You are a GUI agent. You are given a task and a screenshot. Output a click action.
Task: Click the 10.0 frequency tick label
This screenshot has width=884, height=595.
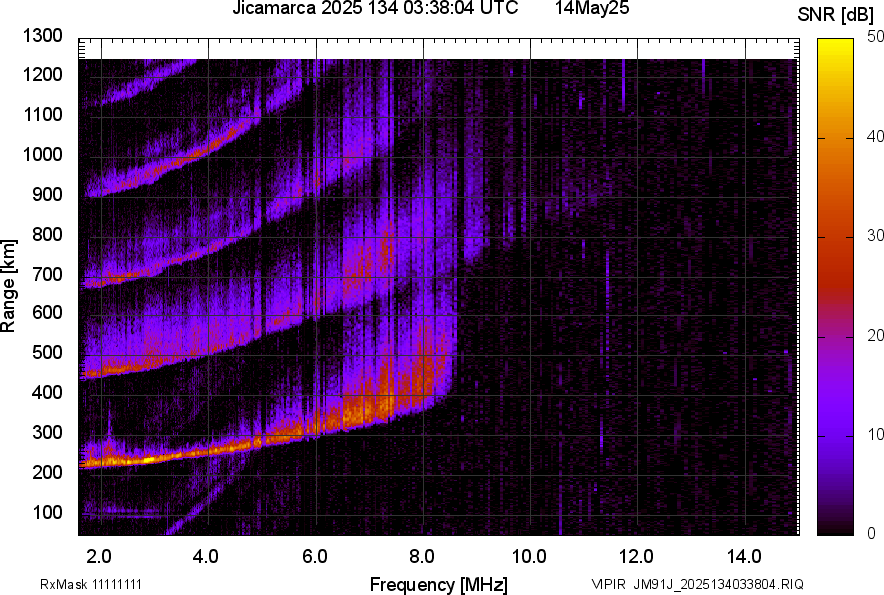tap(529, 557)
